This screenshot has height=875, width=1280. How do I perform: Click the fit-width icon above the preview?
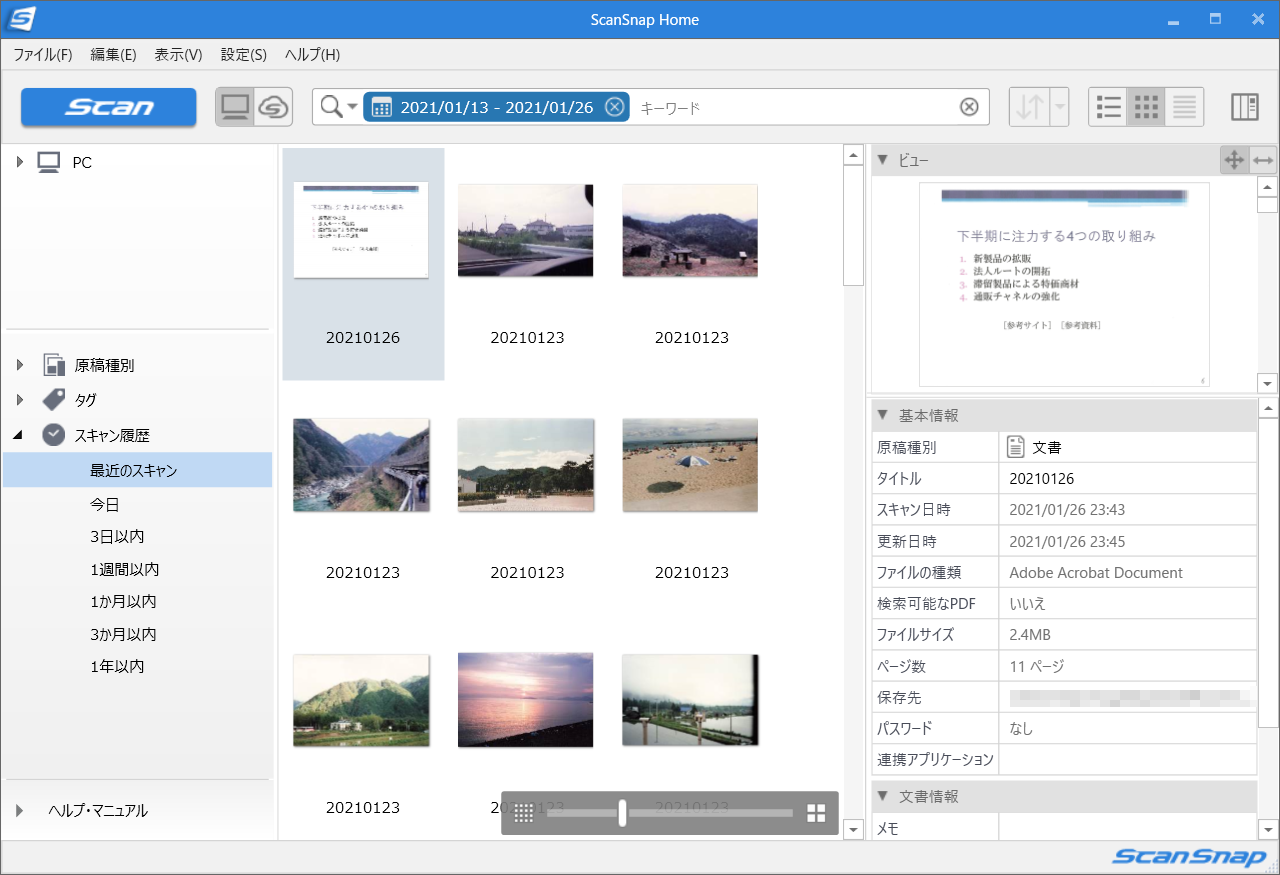pyautogui.click(x=1264, y=159)
